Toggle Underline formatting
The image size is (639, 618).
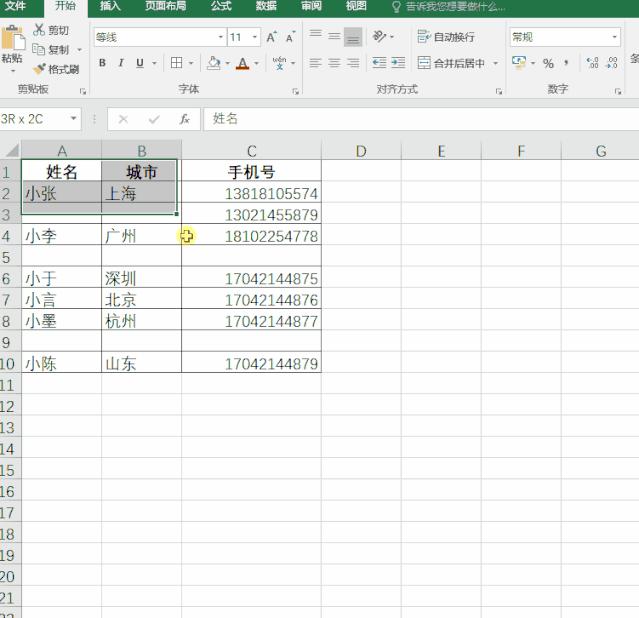click(x=140, y=63)
